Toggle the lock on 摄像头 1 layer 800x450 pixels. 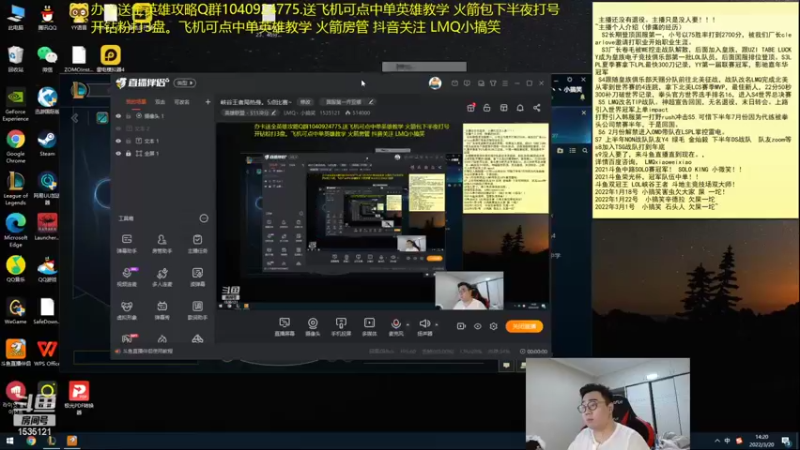pyautogui.click(x=129, y=116)
